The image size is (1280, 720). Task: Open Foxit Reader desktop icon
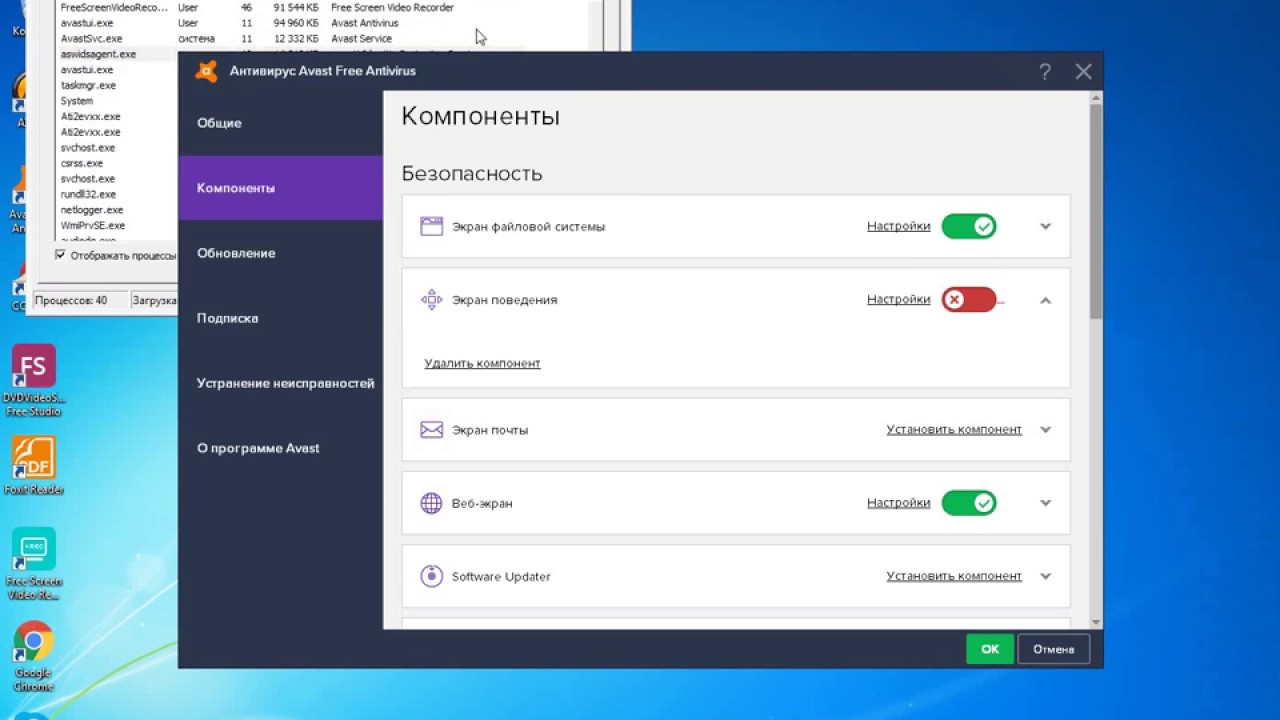33,466
